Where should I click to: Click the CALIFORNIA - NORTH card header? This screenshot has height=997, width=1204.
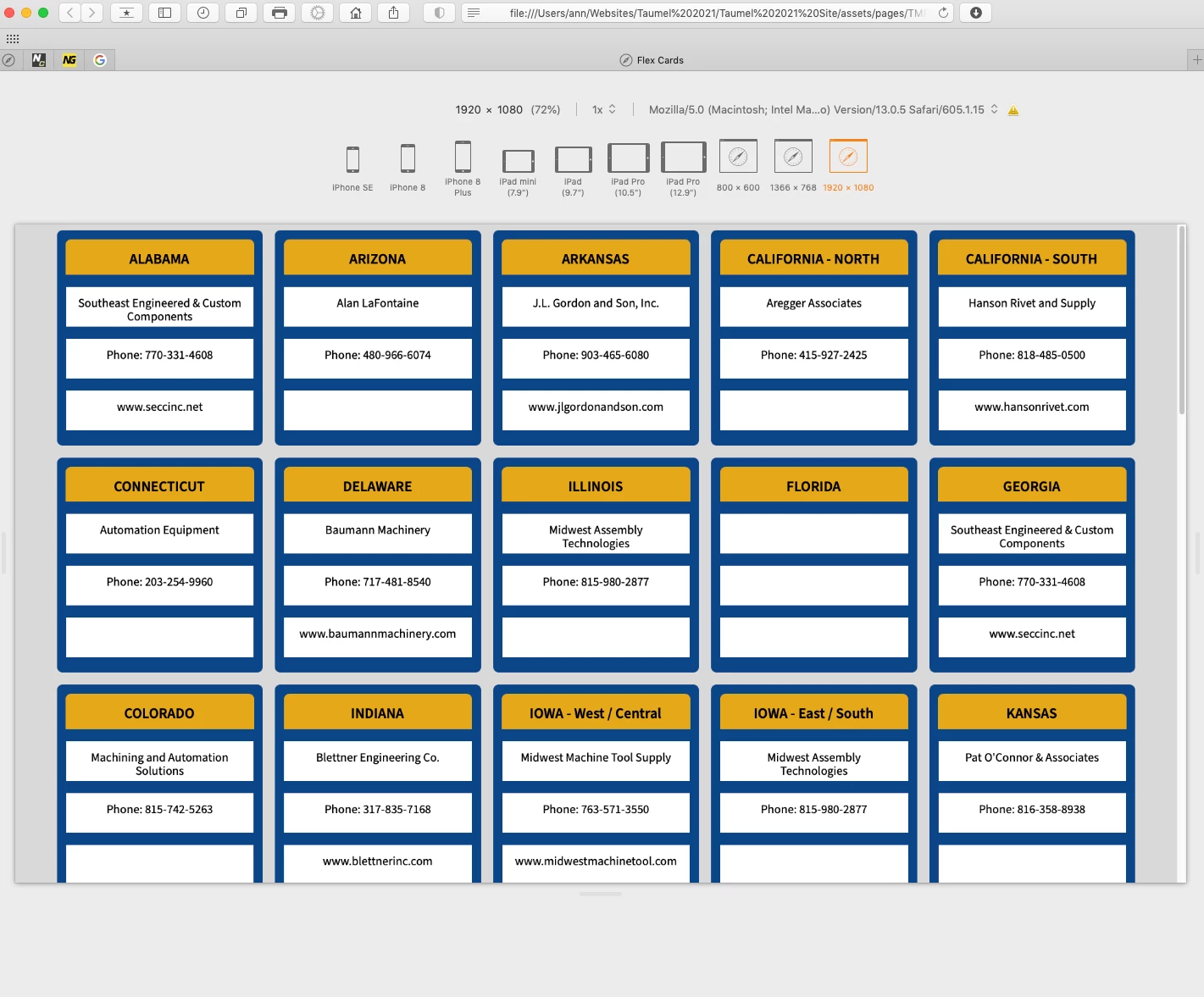pos(813,258)
